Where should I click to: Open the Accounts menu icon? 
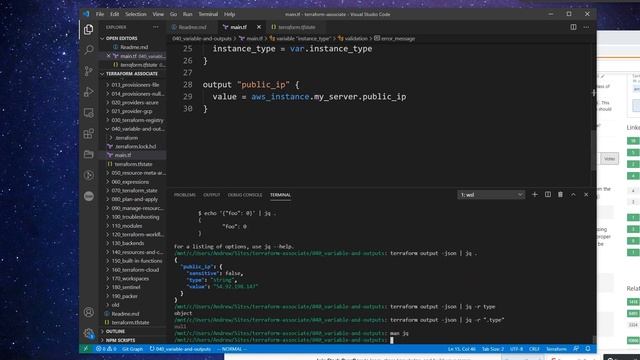[x=89, y=312]
